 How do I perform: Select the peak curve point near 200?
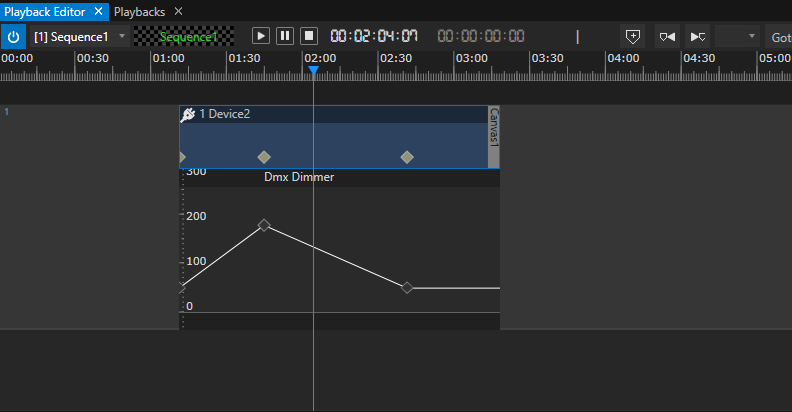[x=264, y=225]
